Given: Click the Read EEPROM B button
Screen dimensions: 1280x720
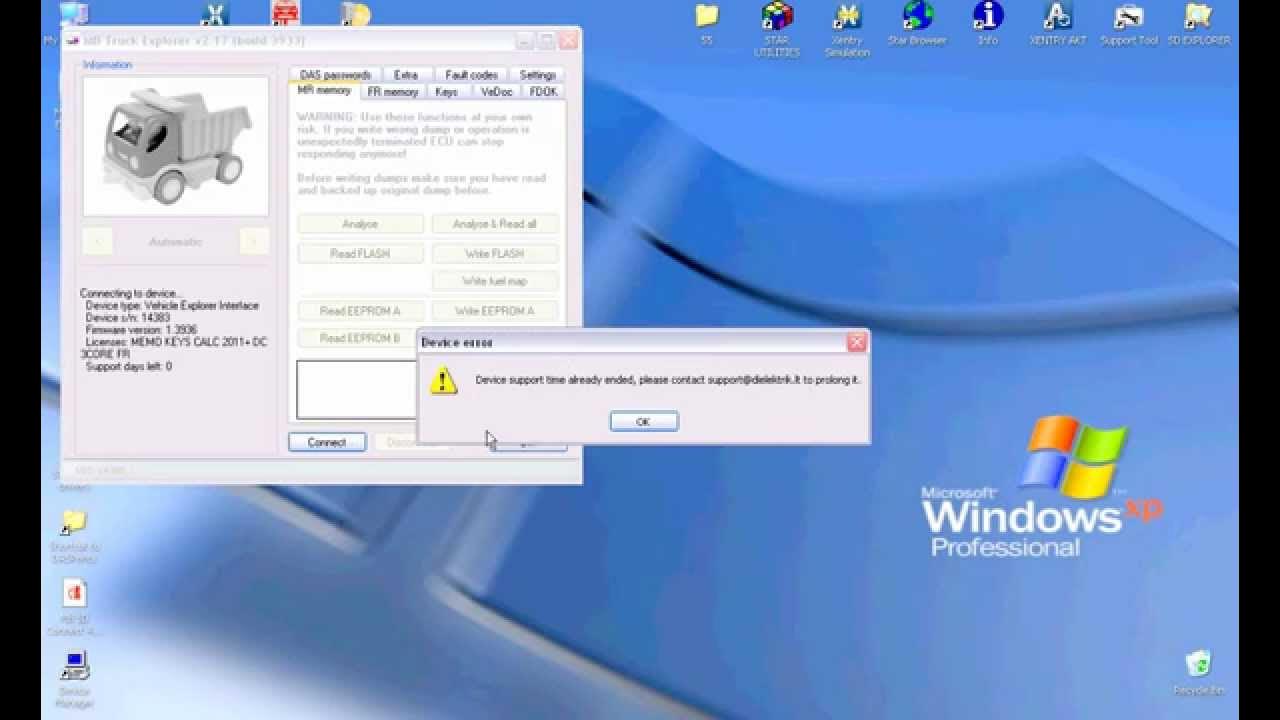Looking at the screenshot, I should [358, 338].
